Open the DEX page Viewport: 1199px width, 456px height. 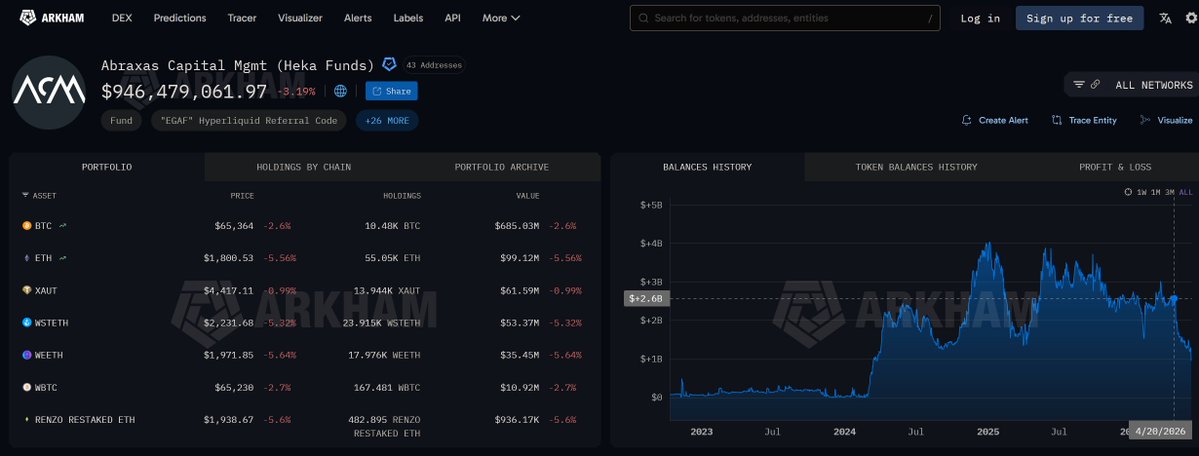(122, 18)
